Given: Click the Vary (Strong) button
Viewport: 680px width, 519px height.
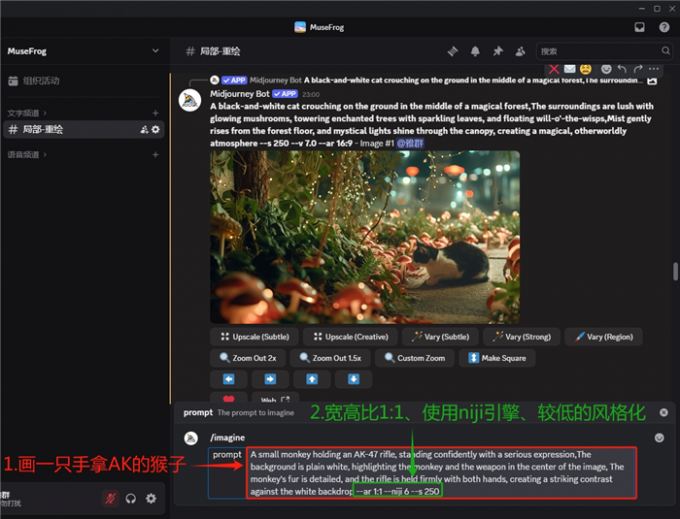Looking at the screenshot, I should click(522, 336).
